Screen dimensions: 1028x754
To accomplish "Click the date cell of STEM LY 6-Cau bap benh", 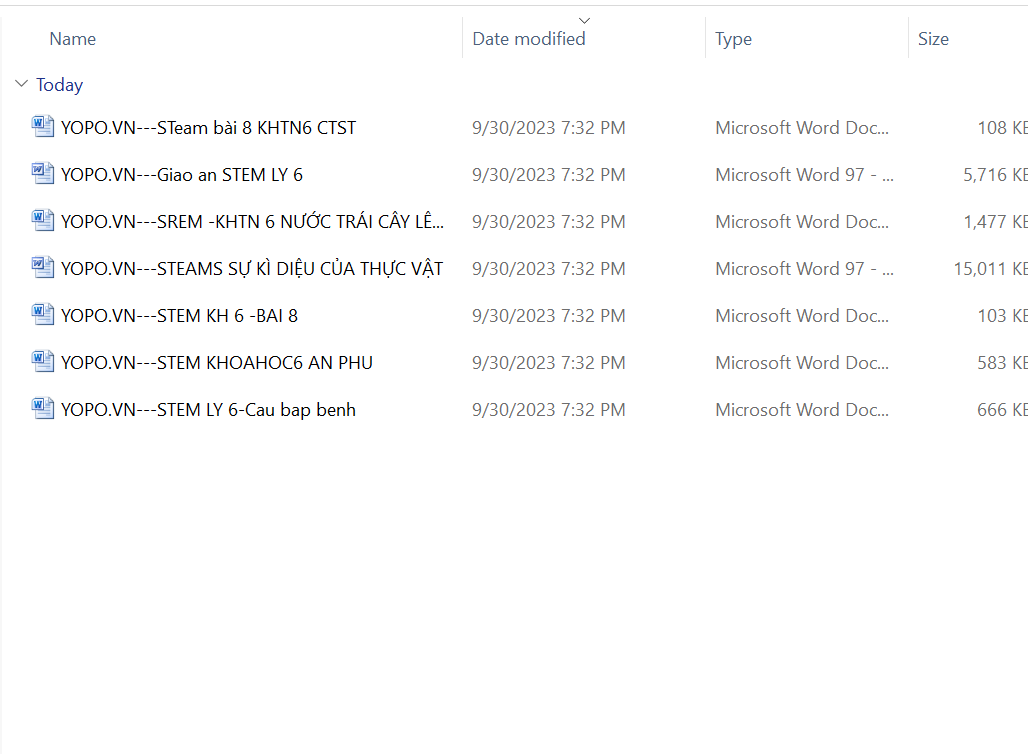I will click(x=548, y=410).
